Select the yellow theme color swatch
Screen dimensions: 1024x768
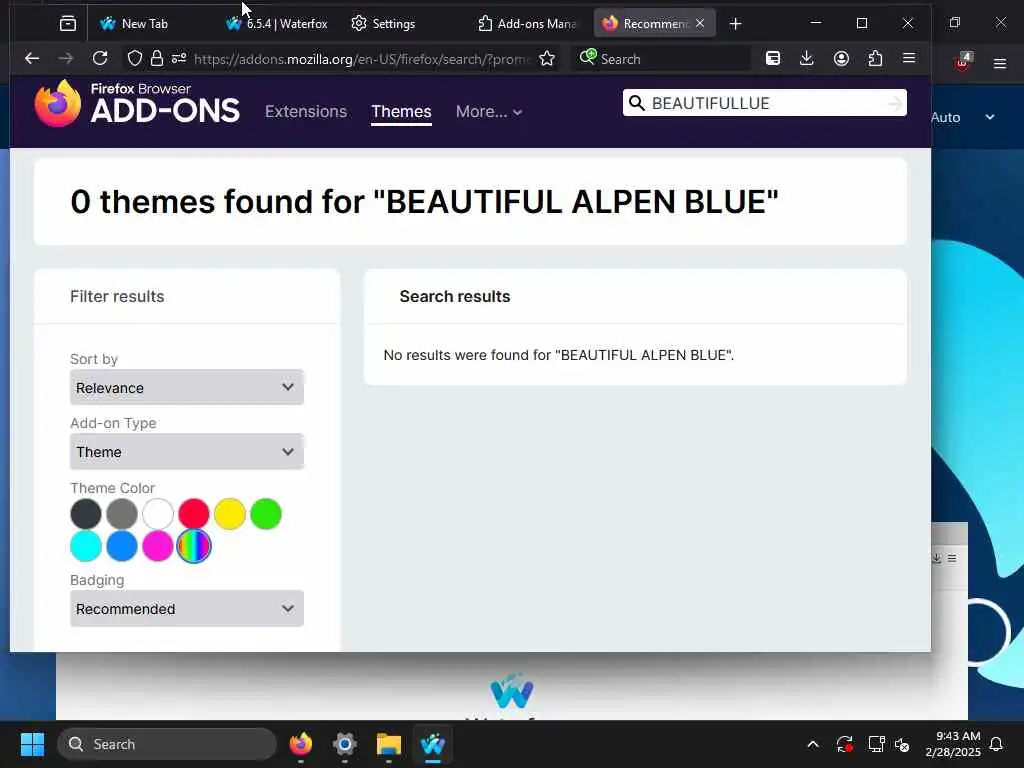tap(230, 514)
